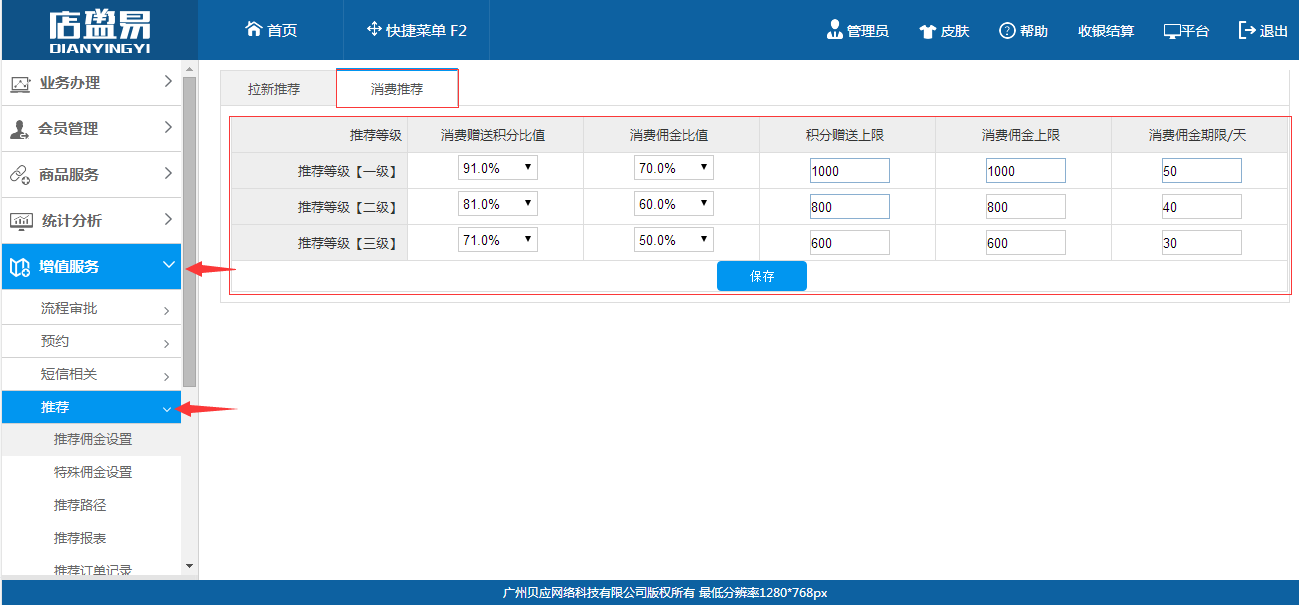Click the 会员管理 person icon in sidebar
Viewport: 1299px width, 605px height.
coord(19,129)
